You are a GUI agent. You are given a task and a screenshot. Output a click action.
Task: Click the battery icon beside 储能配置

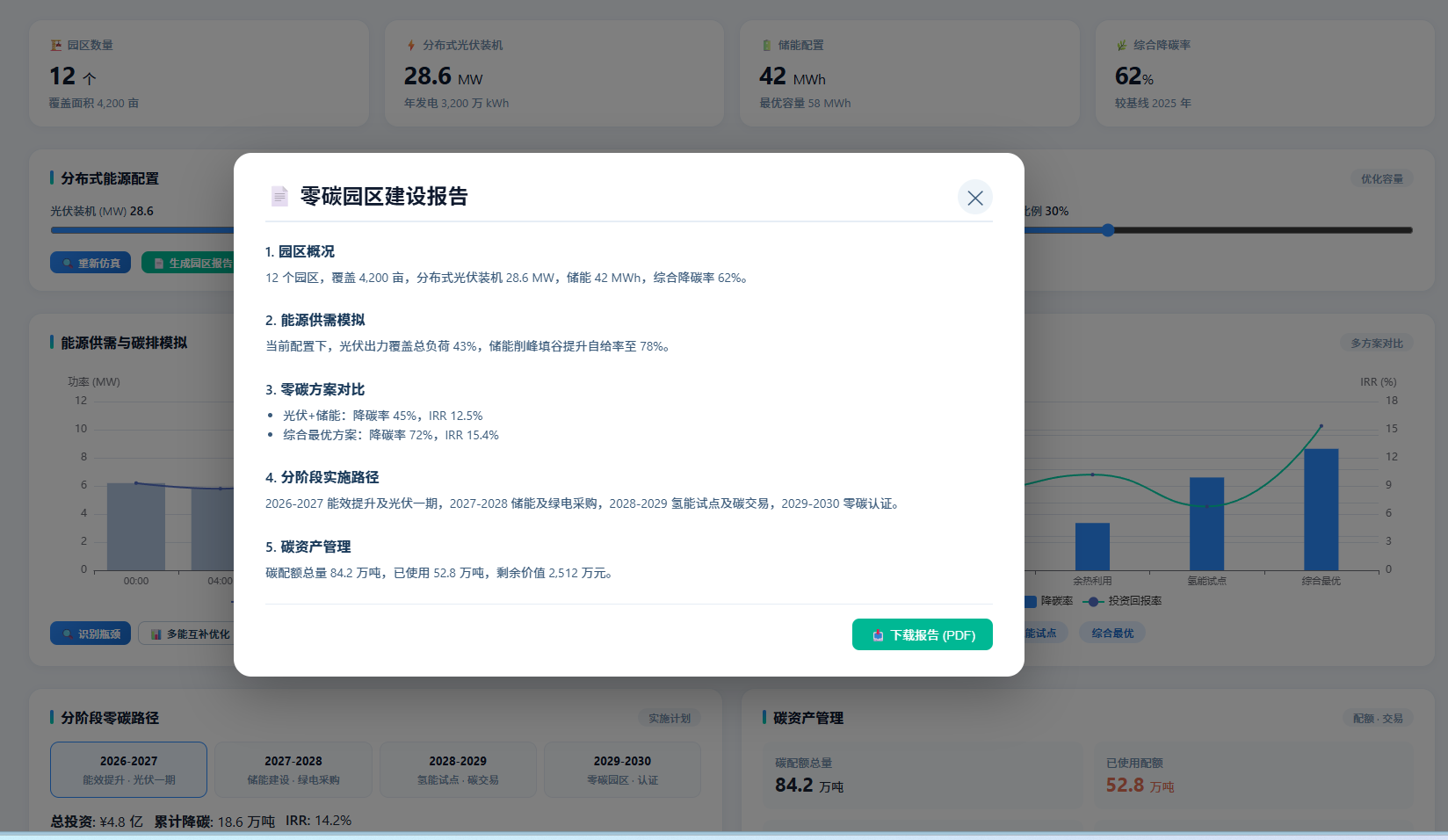pyautogui.click(x=767, y=45)
